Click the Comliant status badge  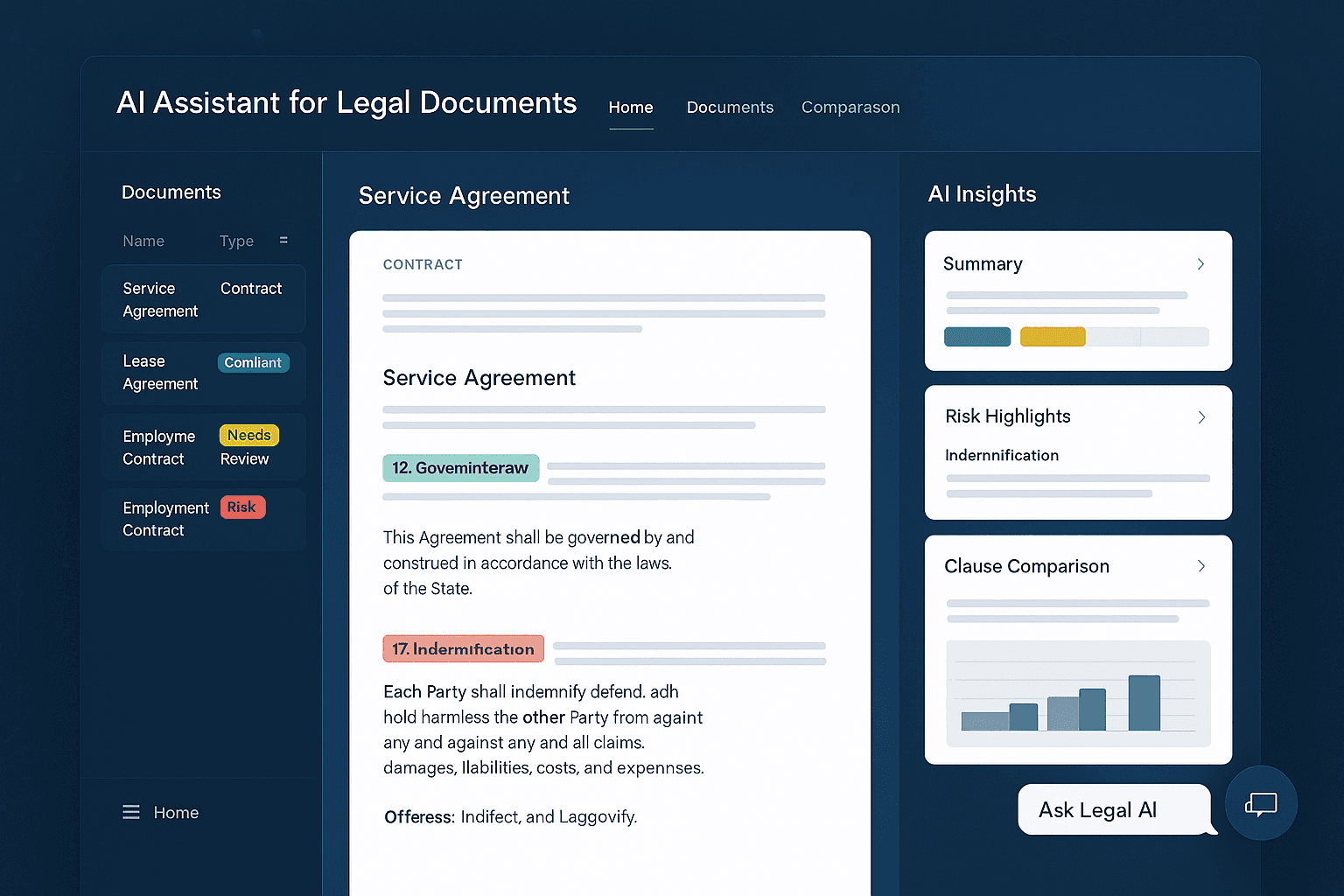click(253, 362)
